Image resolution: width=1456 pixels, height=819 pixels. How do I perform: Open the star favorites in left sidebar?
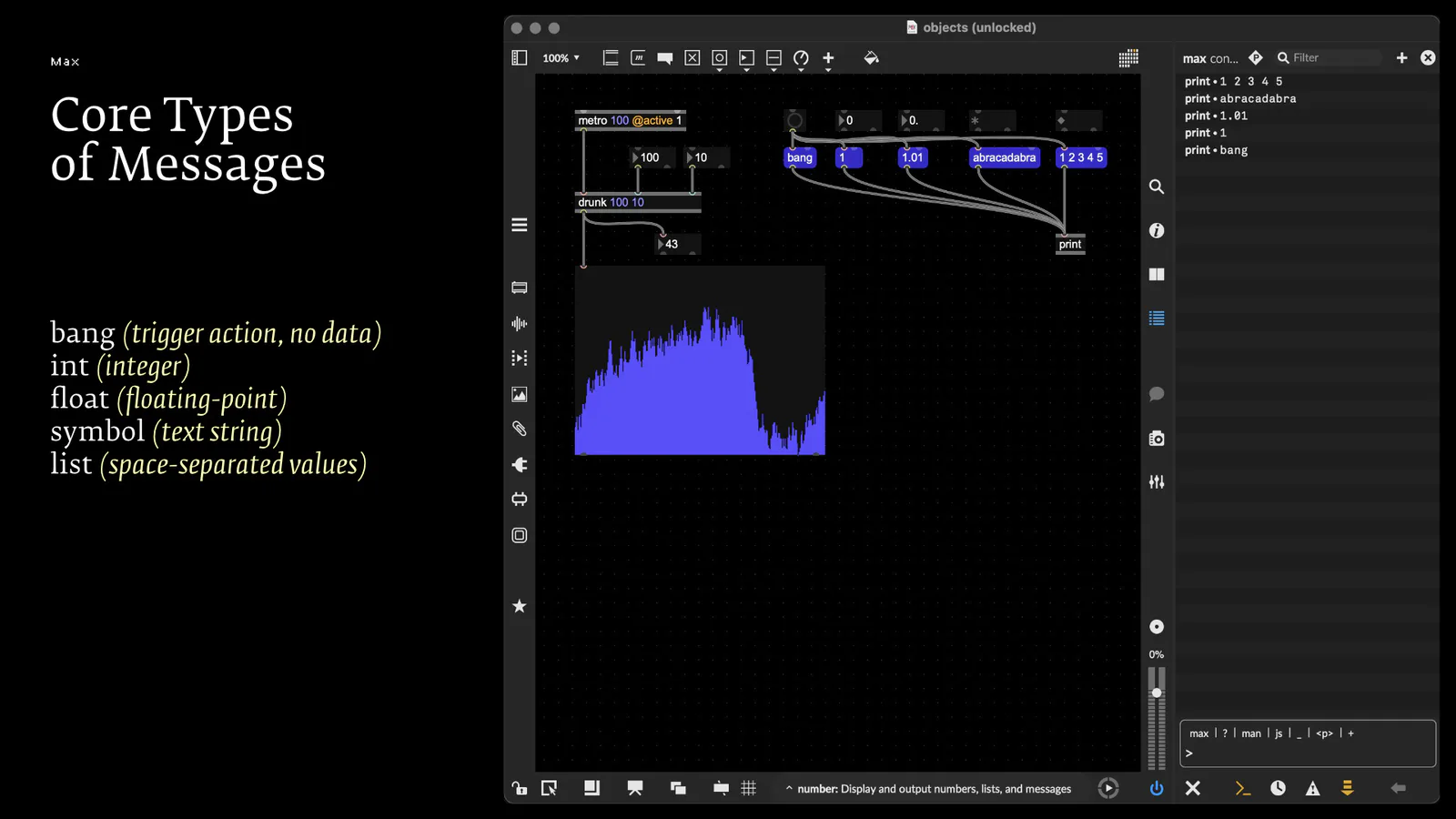click(x=520, y=606)
